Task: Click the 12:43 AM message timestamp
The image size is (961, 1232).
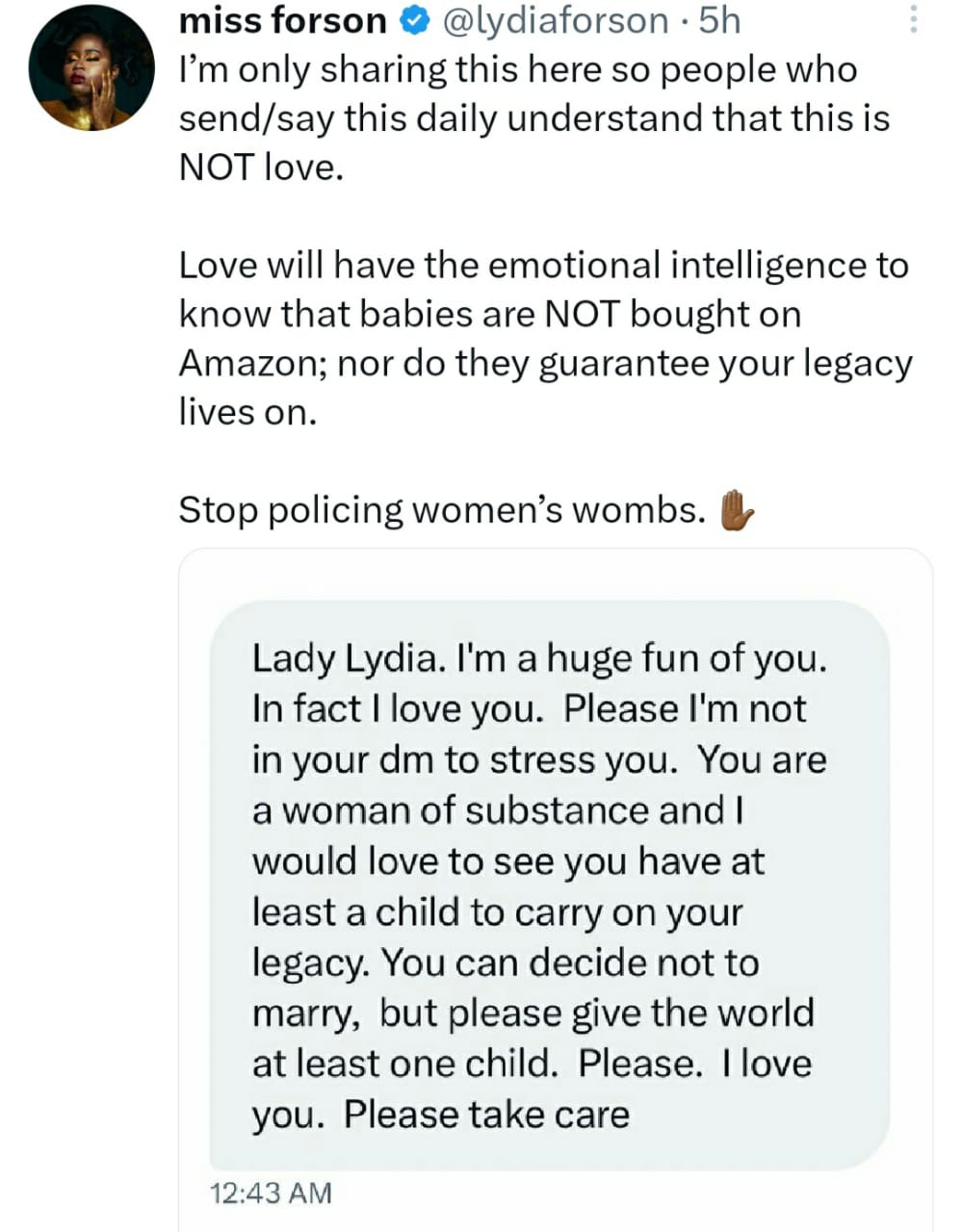Action: pos(271,1193)
